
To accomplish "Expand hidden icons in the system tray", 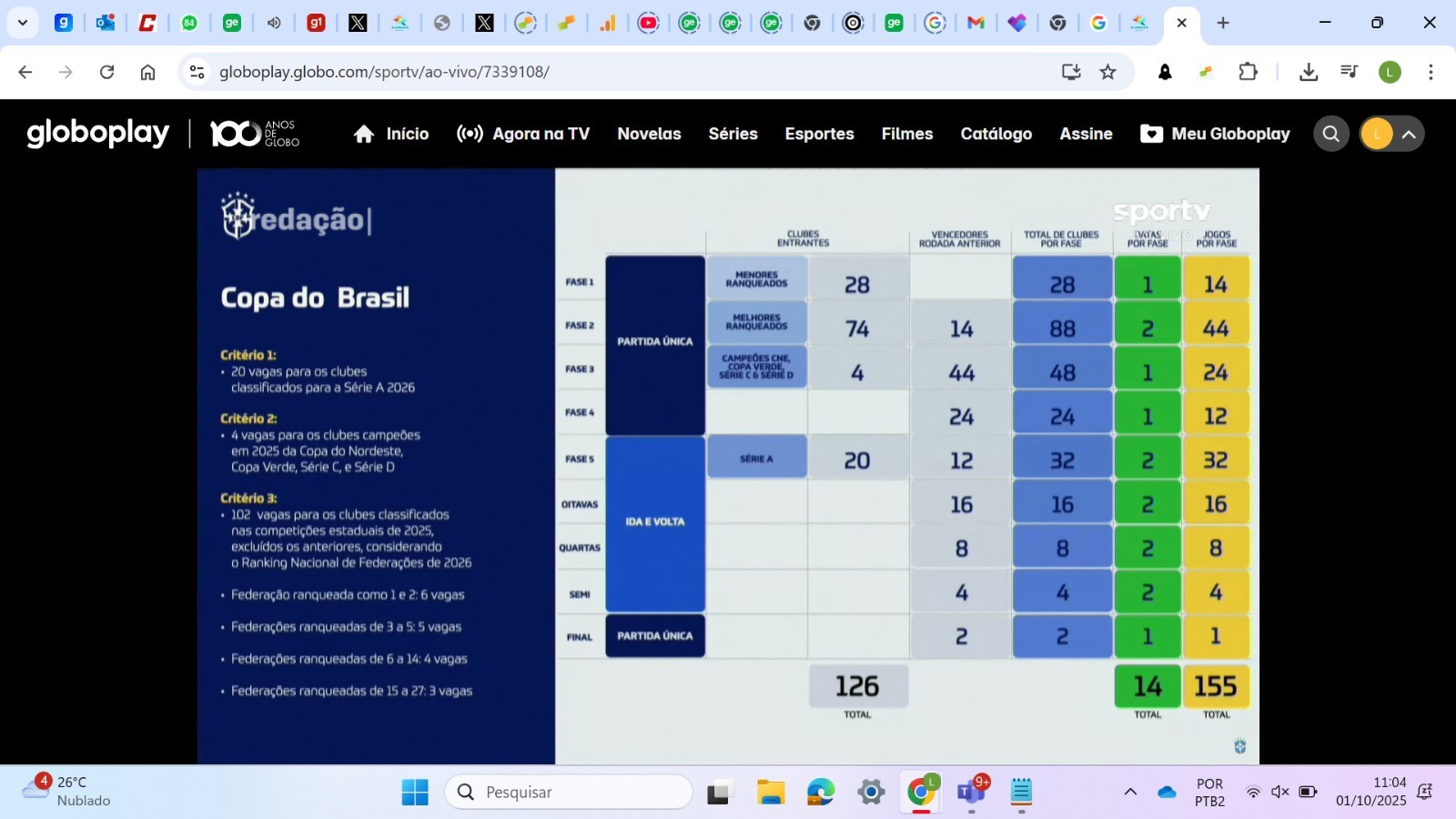I will click(x=1128, y=792).
